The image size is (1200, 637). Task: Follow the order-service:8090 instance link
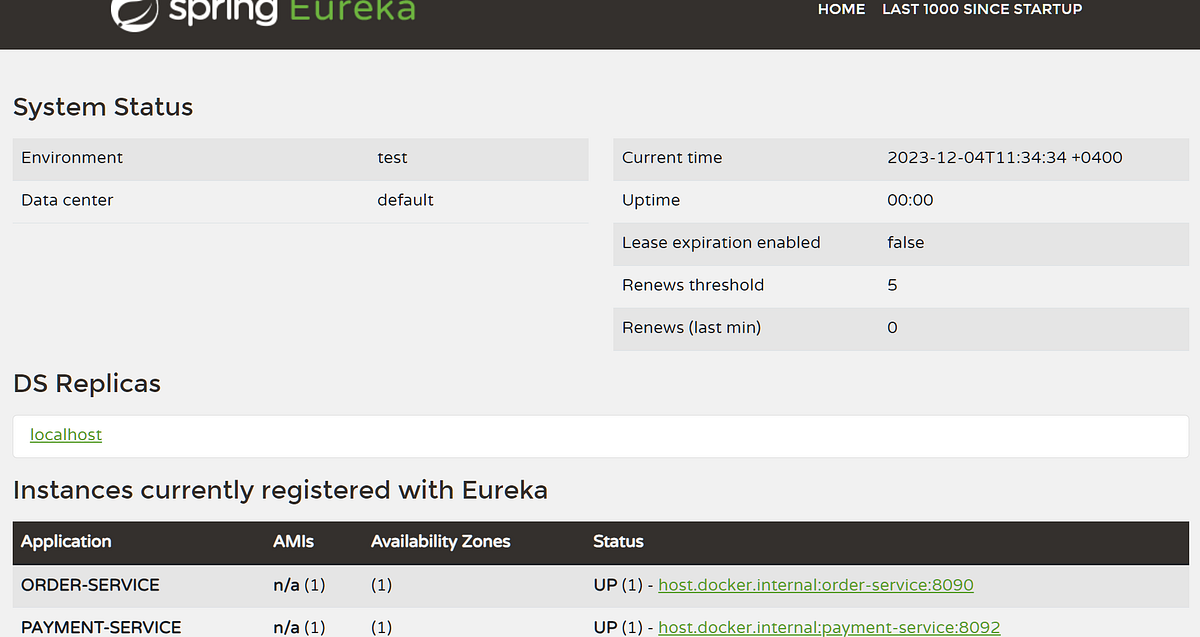(815, 584)
